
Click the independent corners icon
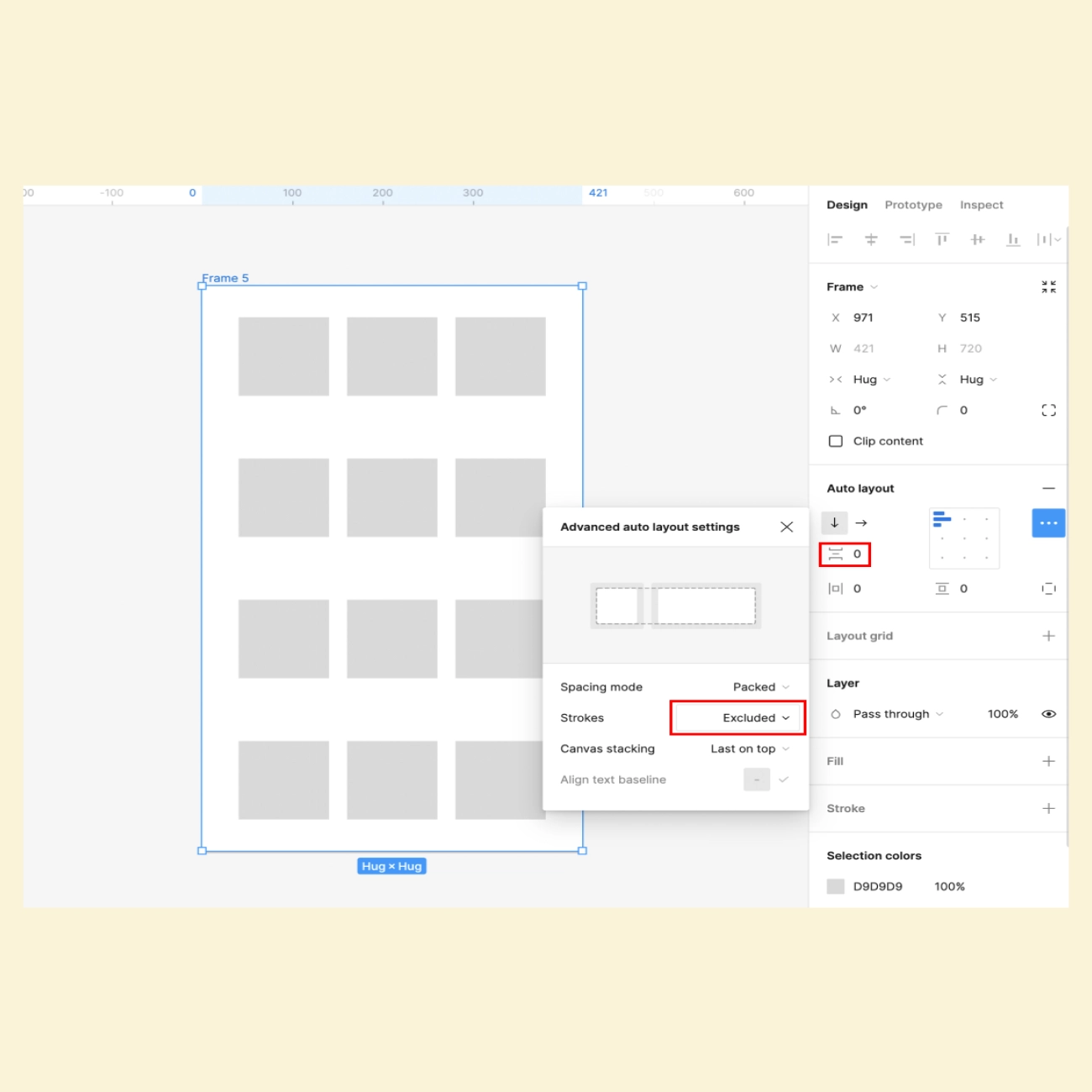click(1048, 411)
